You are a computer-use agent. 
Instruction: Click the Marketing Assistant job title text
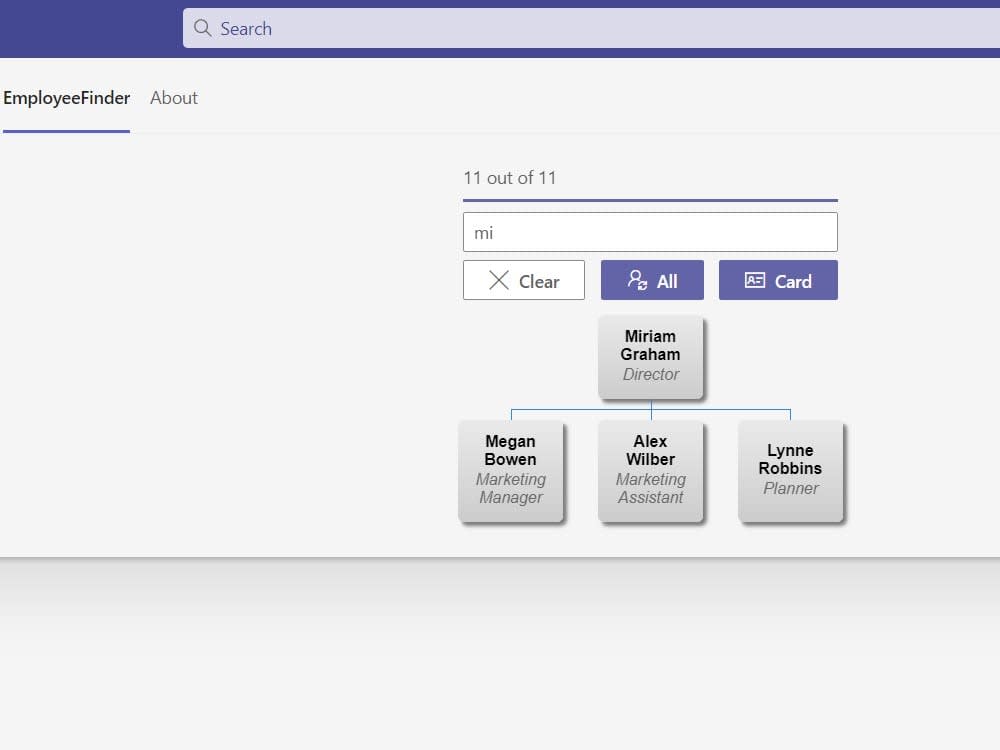(x=651, y=489)
